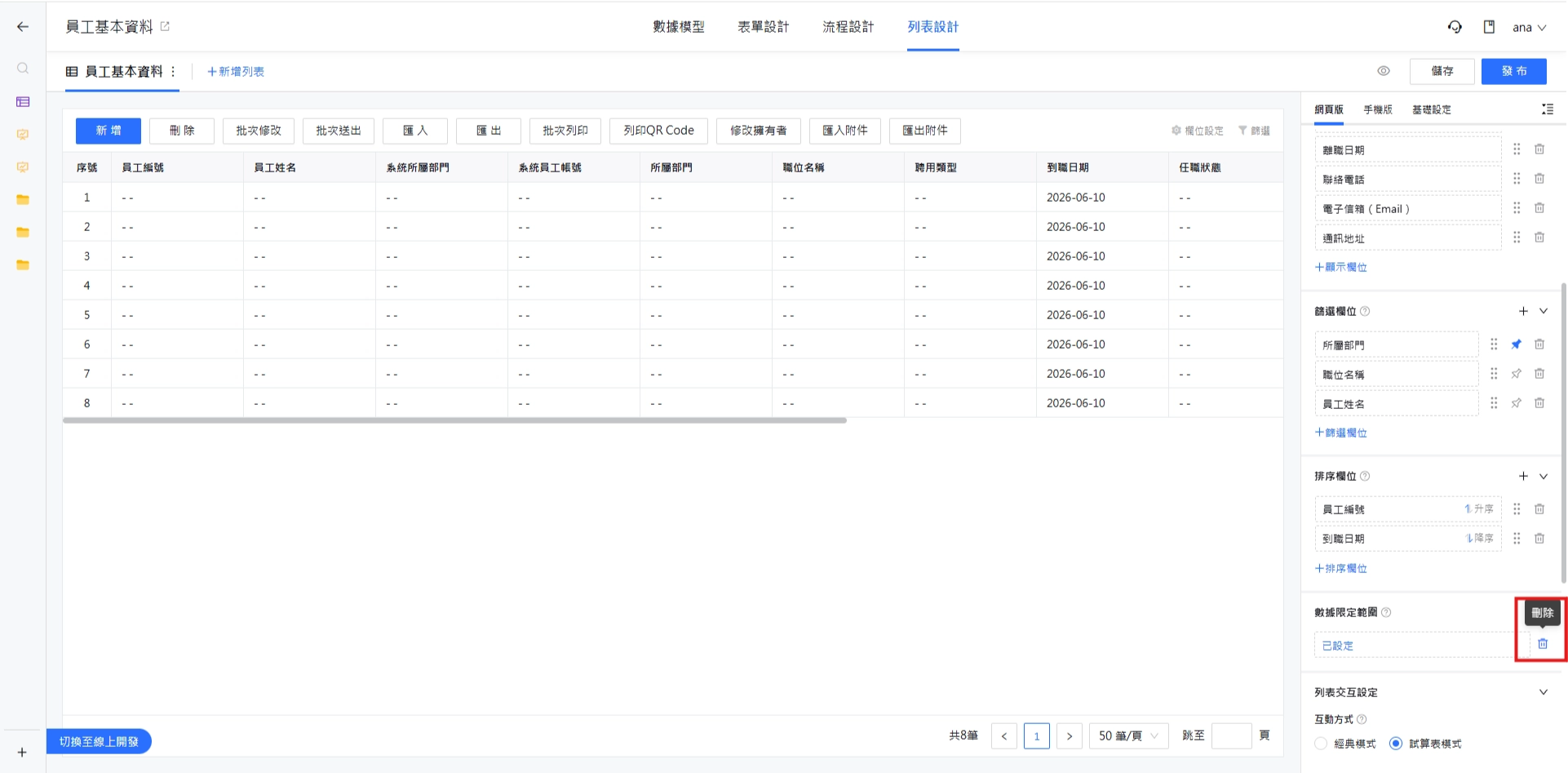Screen dimensions: 1568x773
Task: Delete the 職位名稱 filter field
Action: tap(1539, 374)
